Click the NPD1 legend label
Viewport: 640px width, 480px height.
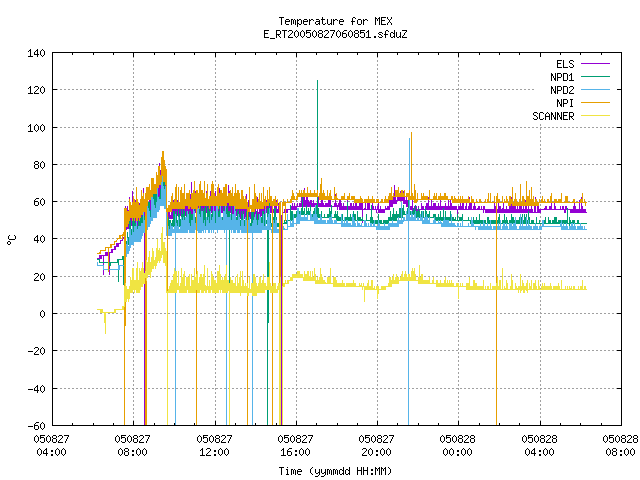pyautogui.click(x=562, y=77)
